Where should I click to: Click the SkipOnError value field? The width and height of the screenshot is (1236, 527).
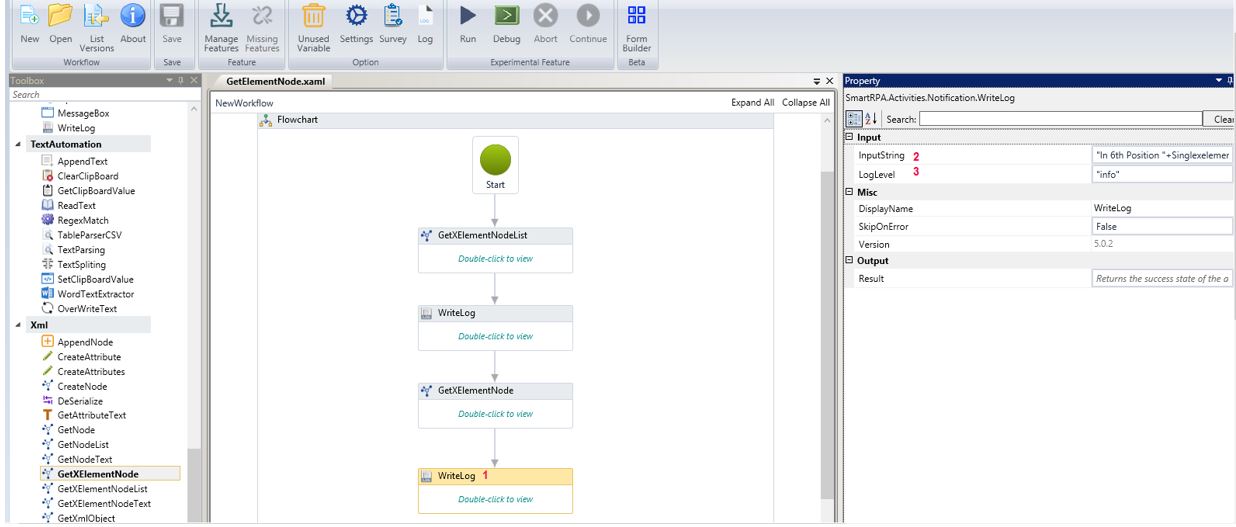[1160, 227]
